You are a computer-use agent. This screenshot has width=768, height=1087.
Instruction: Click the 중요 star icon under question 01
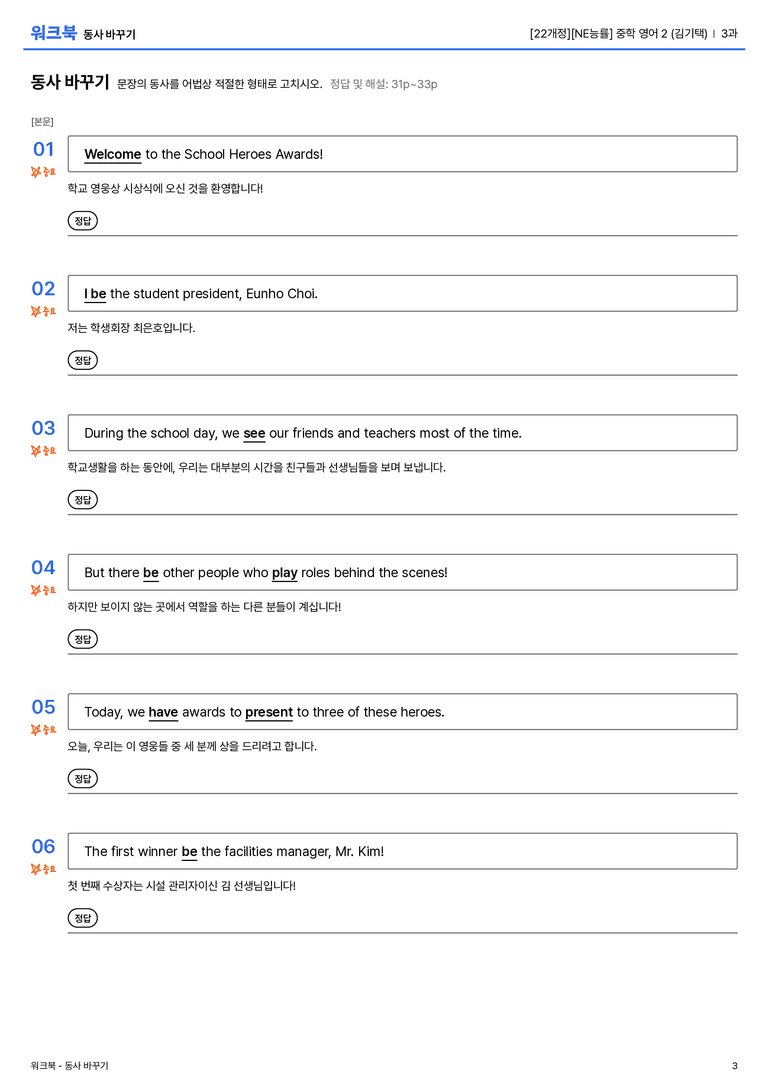[43, 172]
